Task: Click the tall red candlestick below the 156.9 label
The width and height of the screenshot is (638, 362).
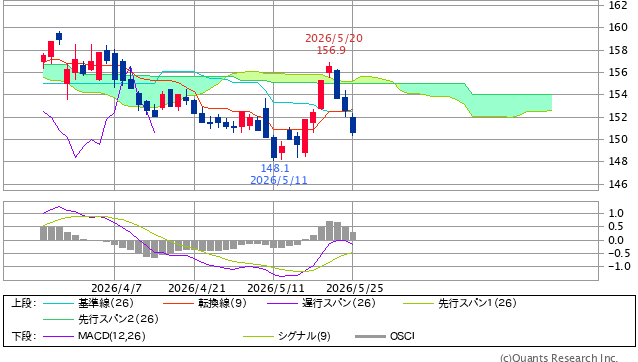Action: pos(321,94)
